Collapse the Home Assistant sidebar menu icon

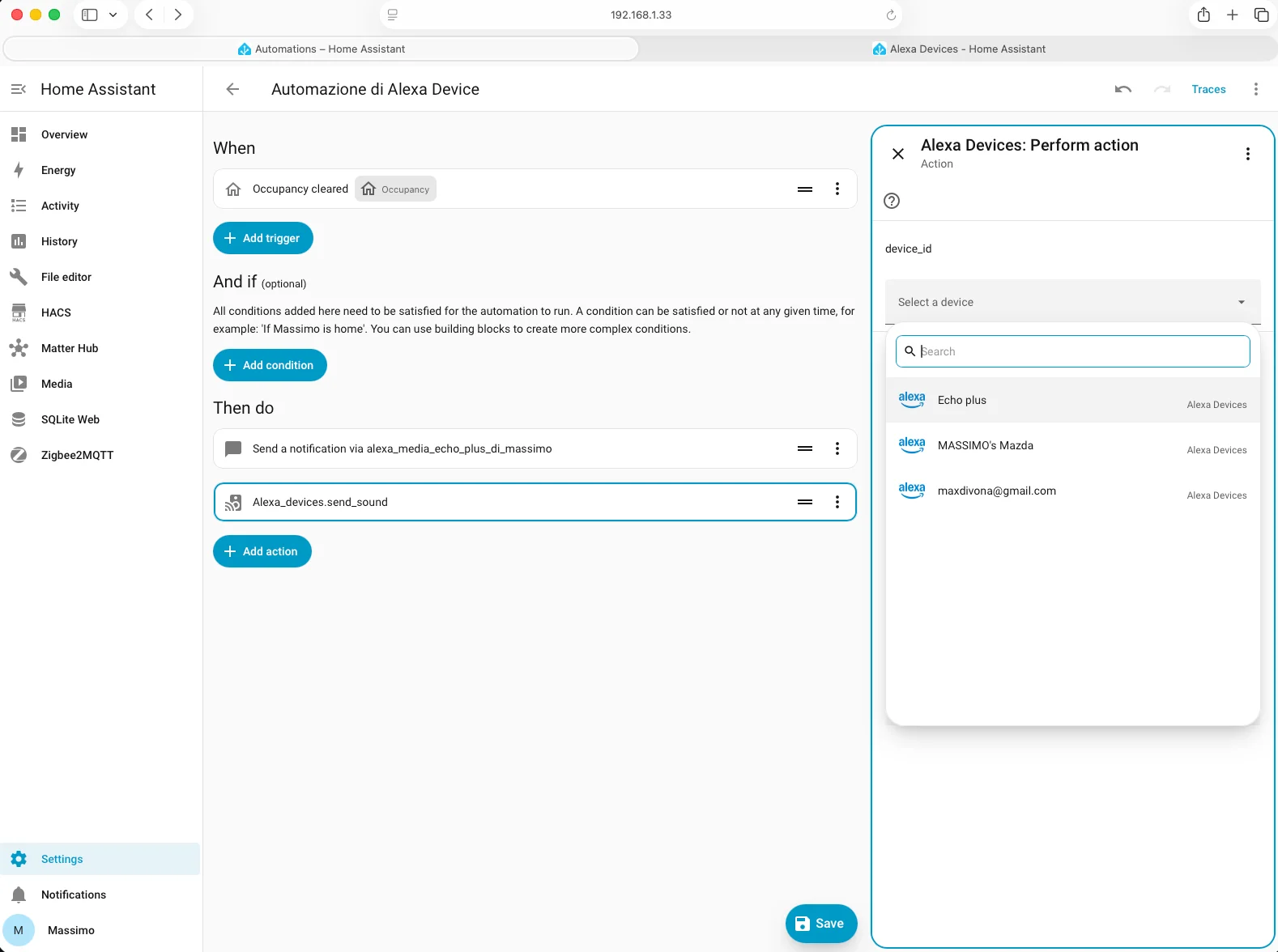(x=19, y=89)
